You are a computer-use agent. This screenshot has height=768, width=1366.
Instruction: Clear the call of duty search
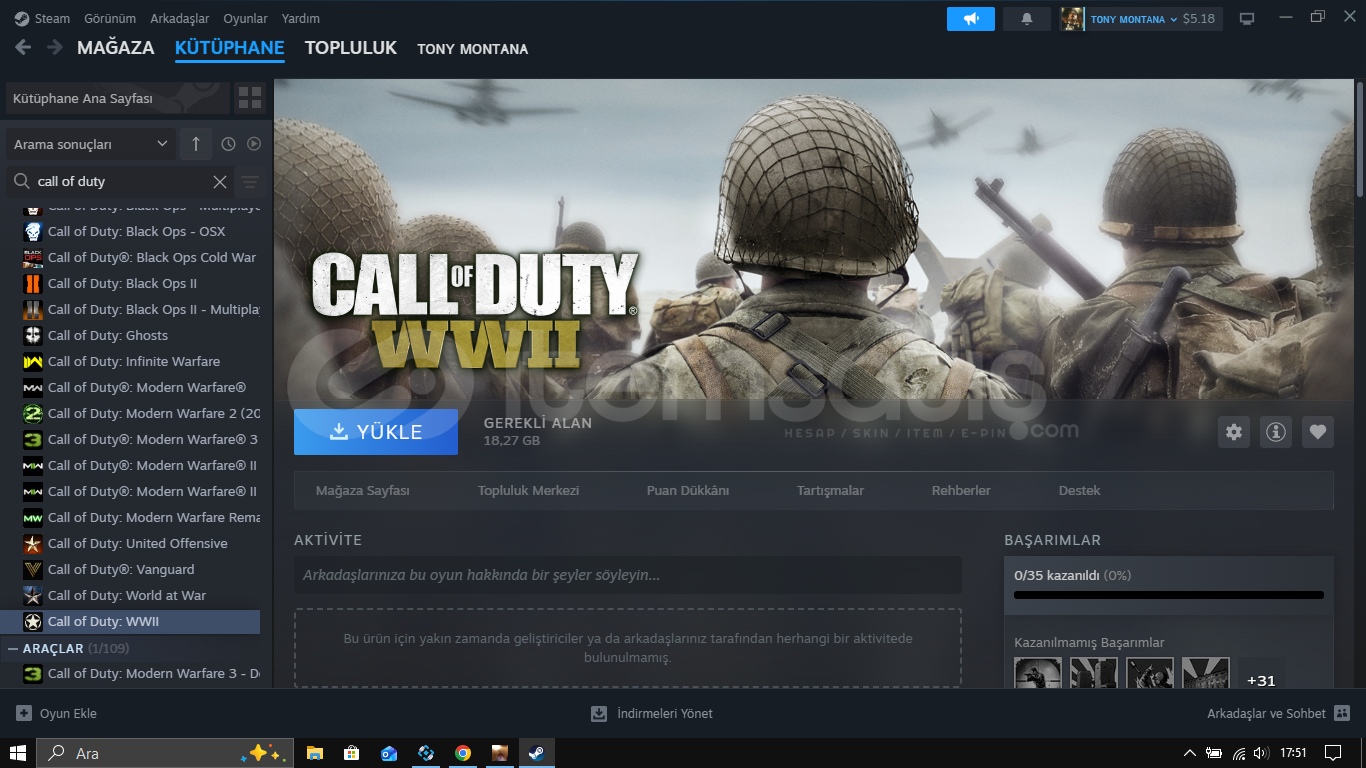[x=220, y=181]
